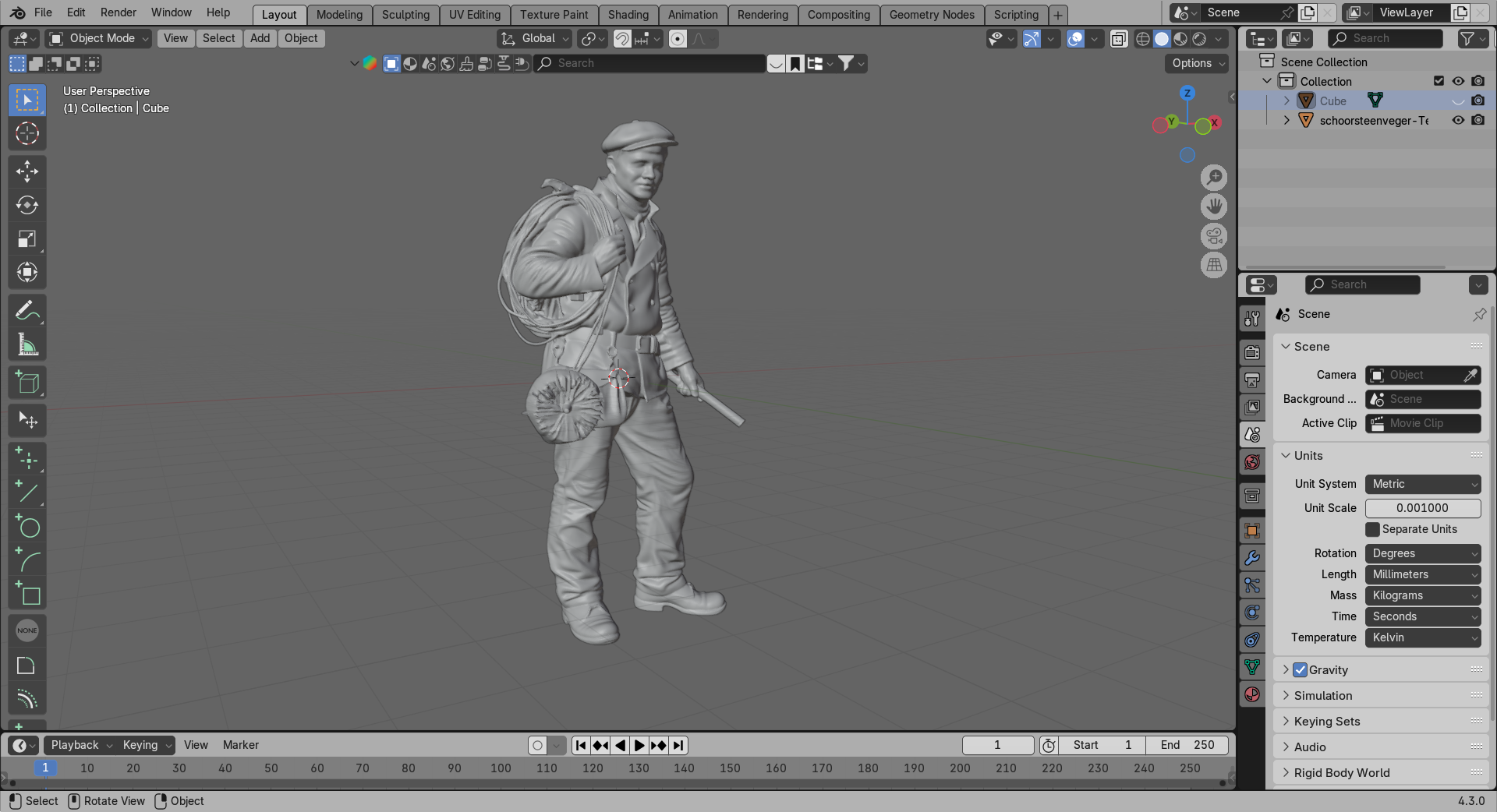Click the Add Cube tool

point(27,383)
